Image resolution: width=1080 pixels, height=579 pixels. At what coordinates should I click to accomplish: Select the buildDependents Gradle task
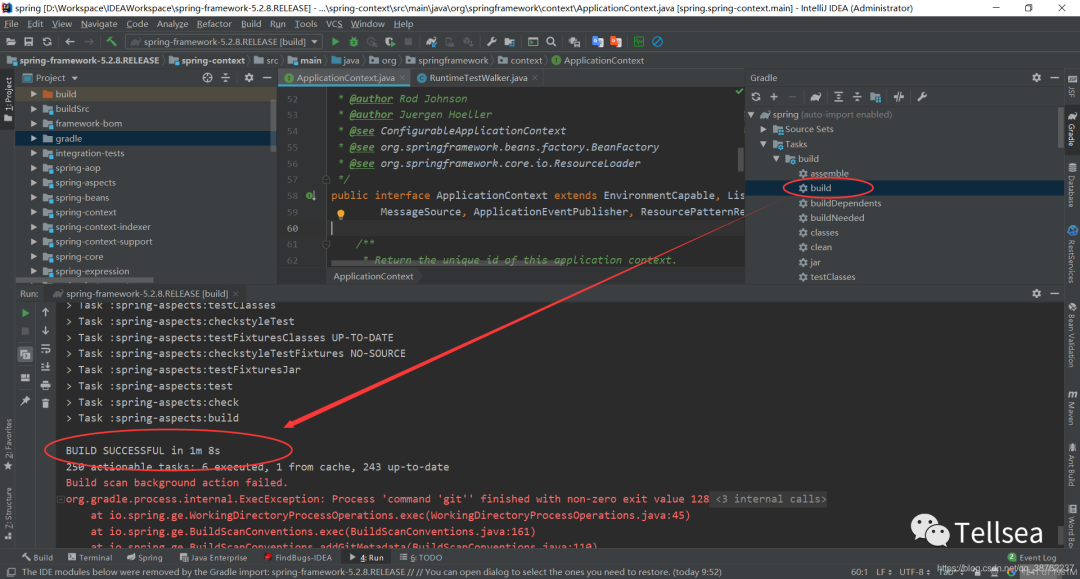(x=845, y=203)
